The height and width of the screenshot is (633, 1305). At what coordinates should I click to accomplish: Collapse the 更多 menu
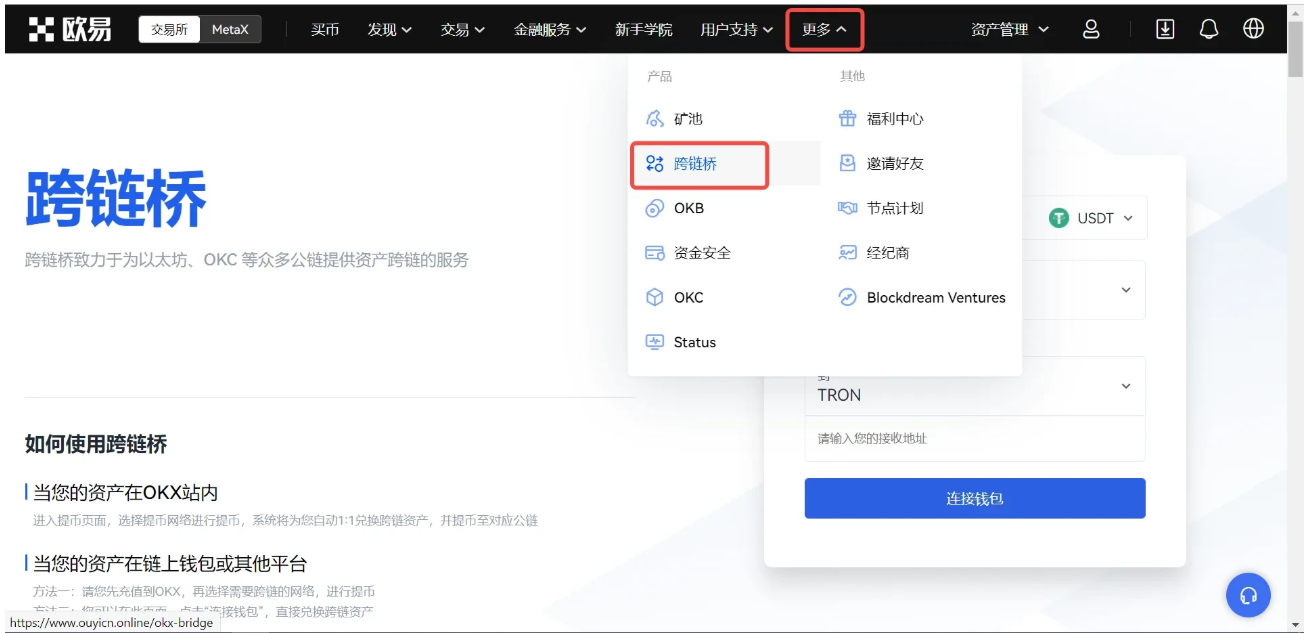pos(825,30)
